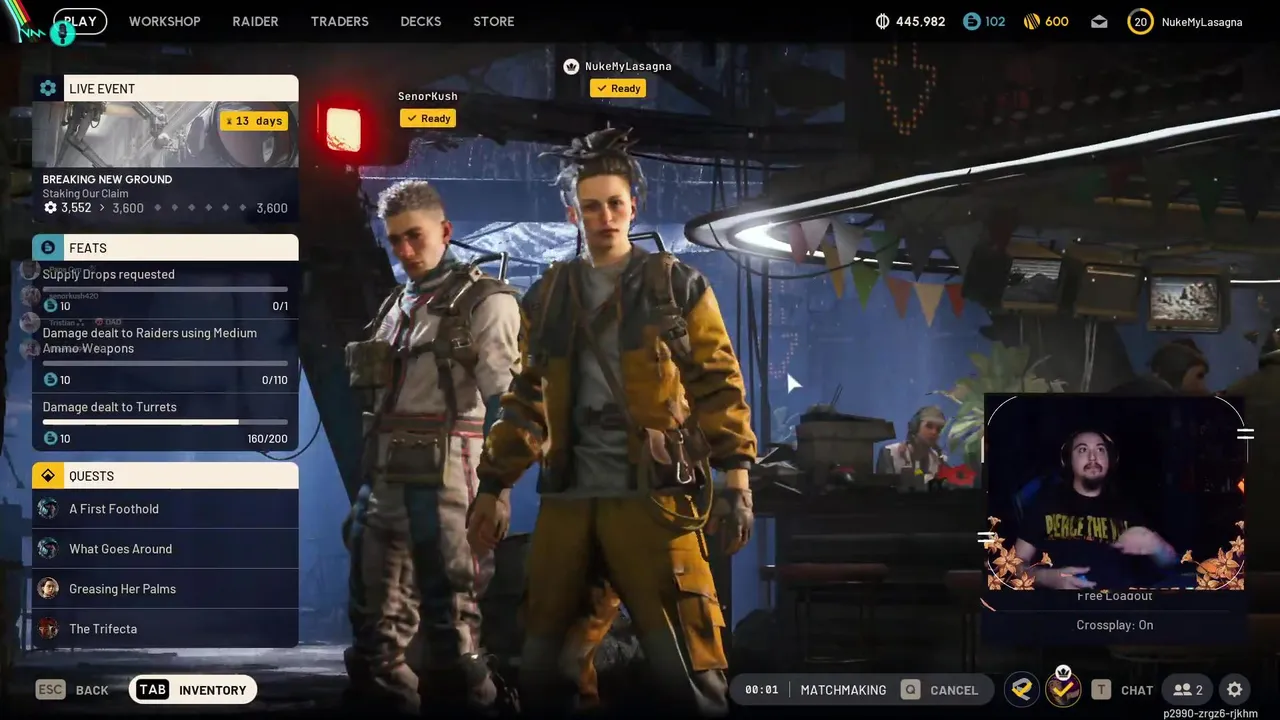This screenshot has width=1280, height=720.
Task: Click the Q key icon
Action: 910,689
